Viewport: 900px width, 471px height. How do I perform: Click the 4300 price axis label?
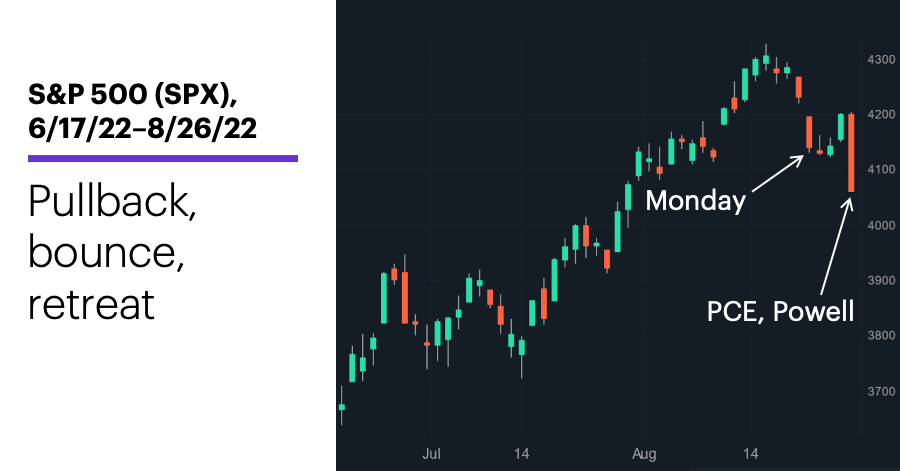coord(881,60)
